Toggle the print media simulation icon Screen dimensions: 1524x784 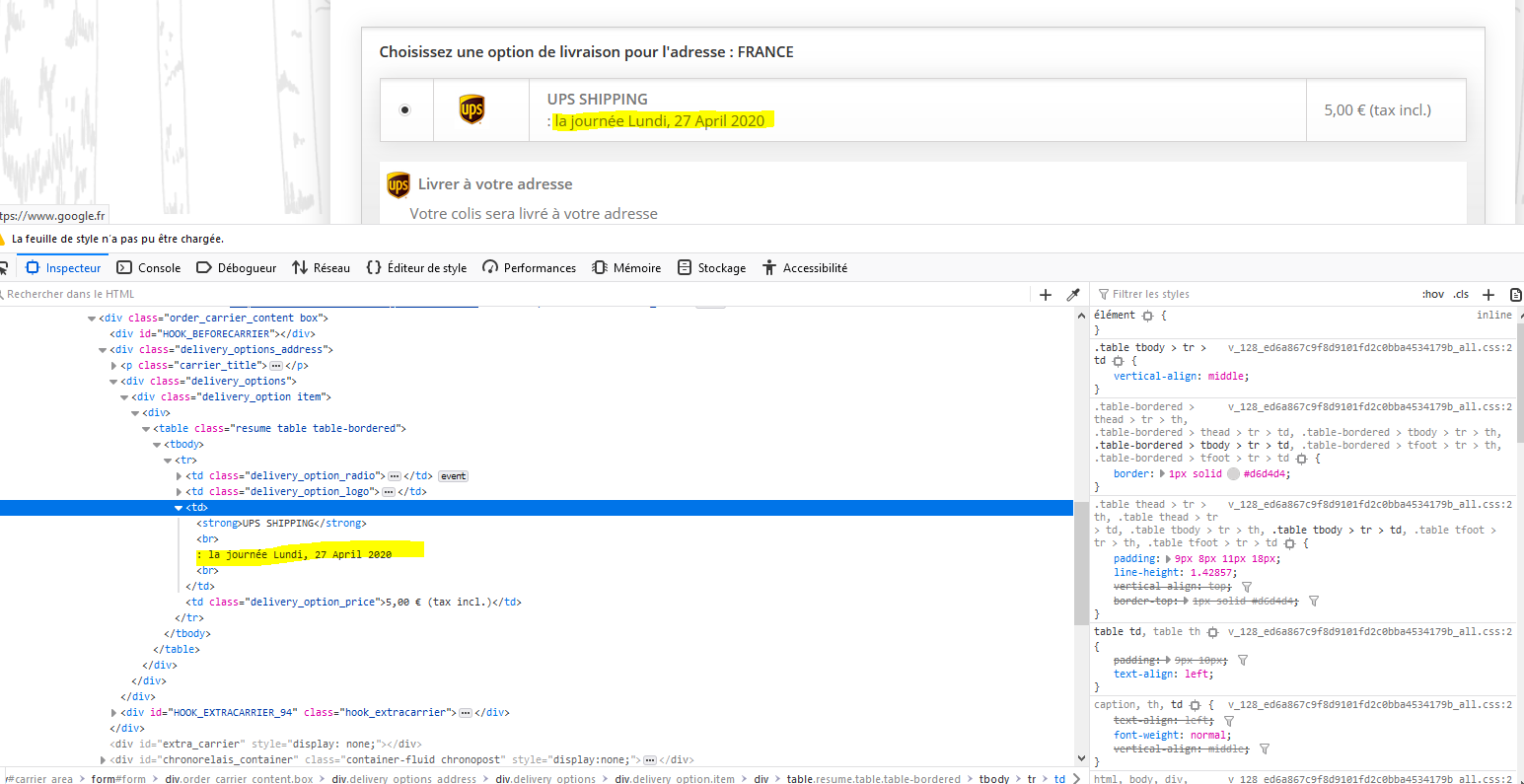pos(1516,294)
